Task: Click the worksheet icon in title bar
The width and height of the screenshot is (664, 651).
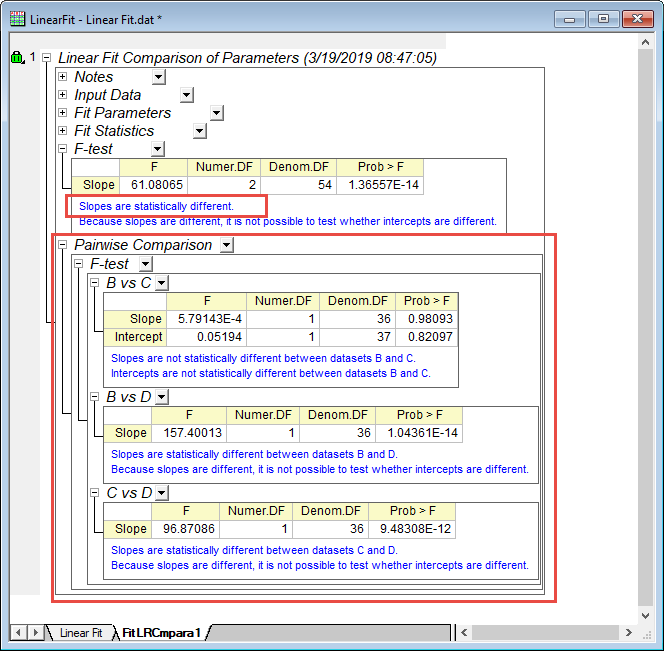Action: (18, 19)
